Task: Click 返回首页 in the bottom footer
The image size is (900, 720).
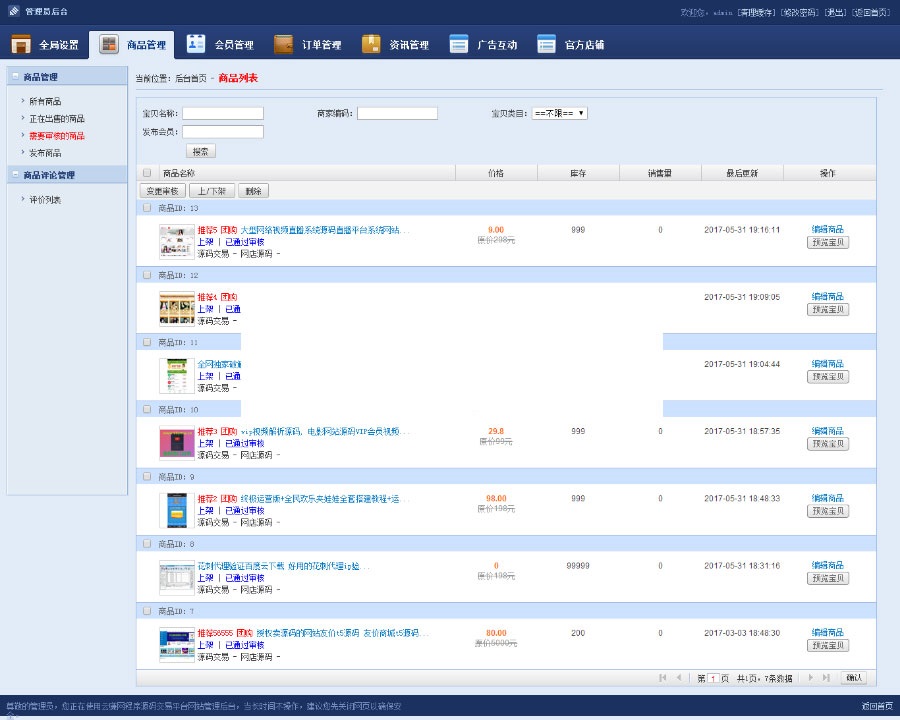Action: pyautogui.click(x=877, y=706)
